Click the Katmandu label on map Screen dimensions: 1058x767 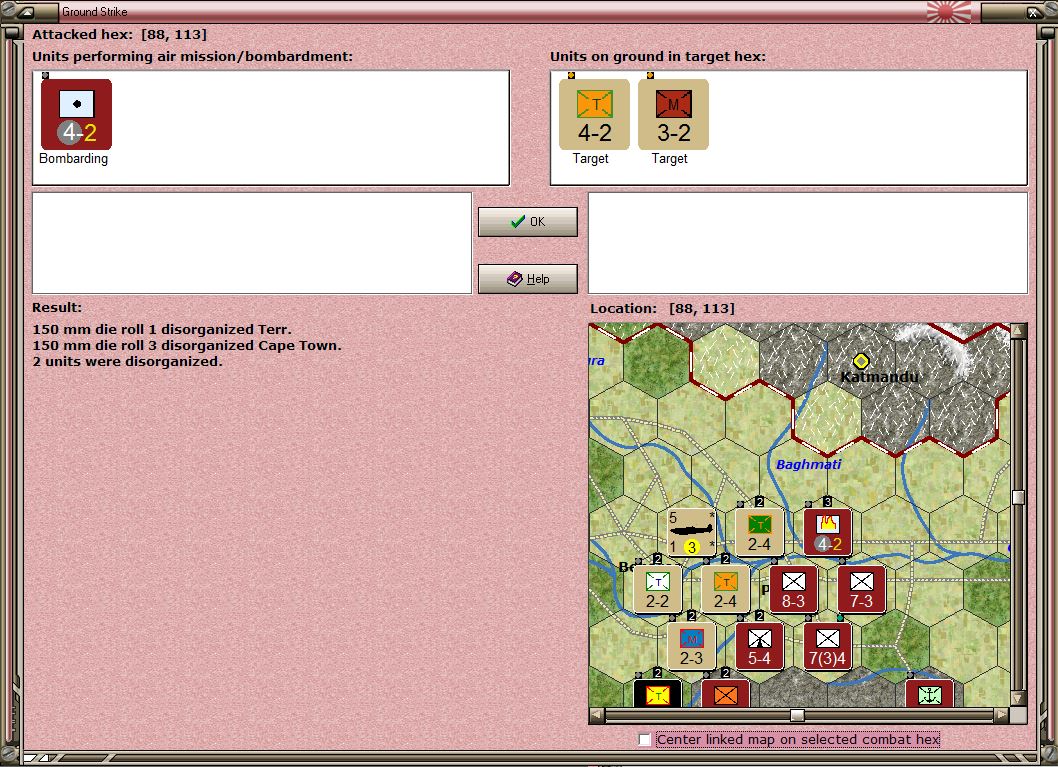pos(879,377)
